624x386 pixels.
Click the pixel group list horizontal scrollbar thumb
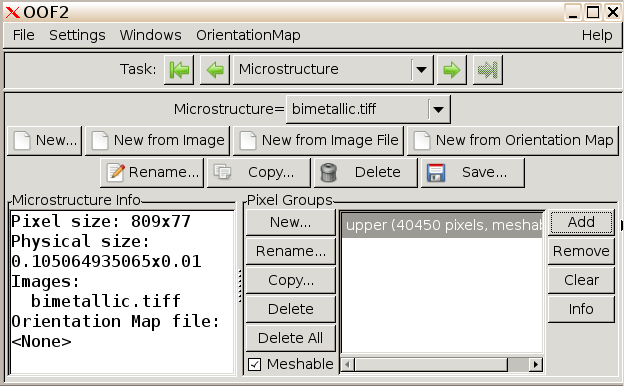[431, 365]
